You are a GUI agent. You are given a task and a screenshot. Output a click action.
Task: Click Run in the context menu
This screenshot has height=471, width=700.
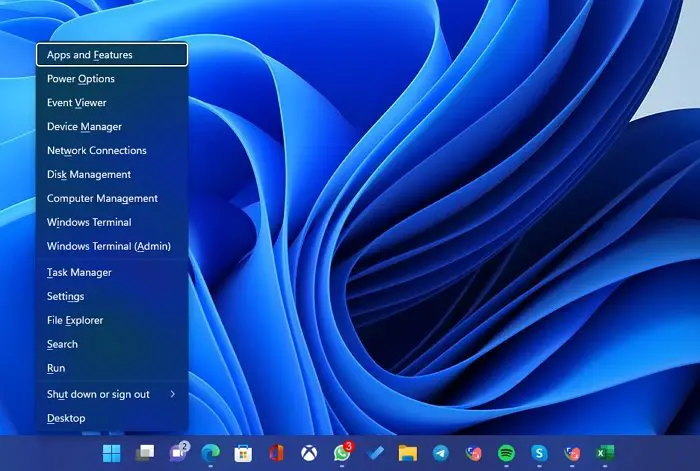tap(112, 368)
